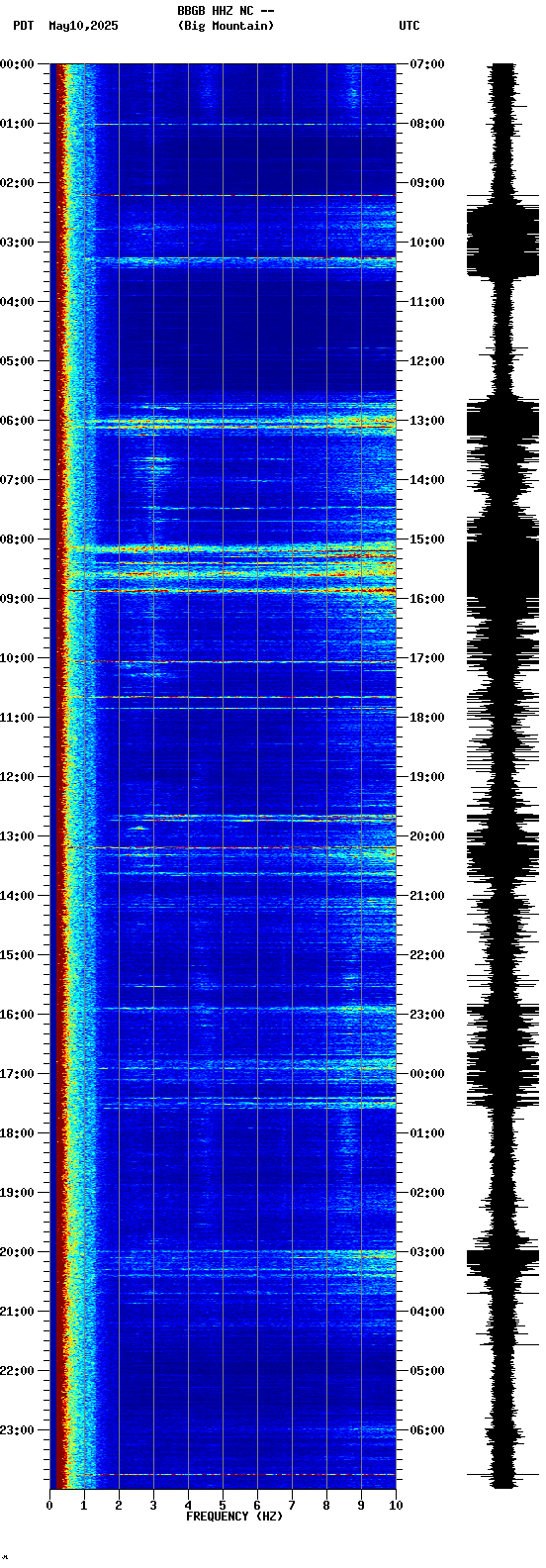Screen dimensions: 546x1568
Task: Click the PDT time label '13:00'
Action: tap(17, 836)
